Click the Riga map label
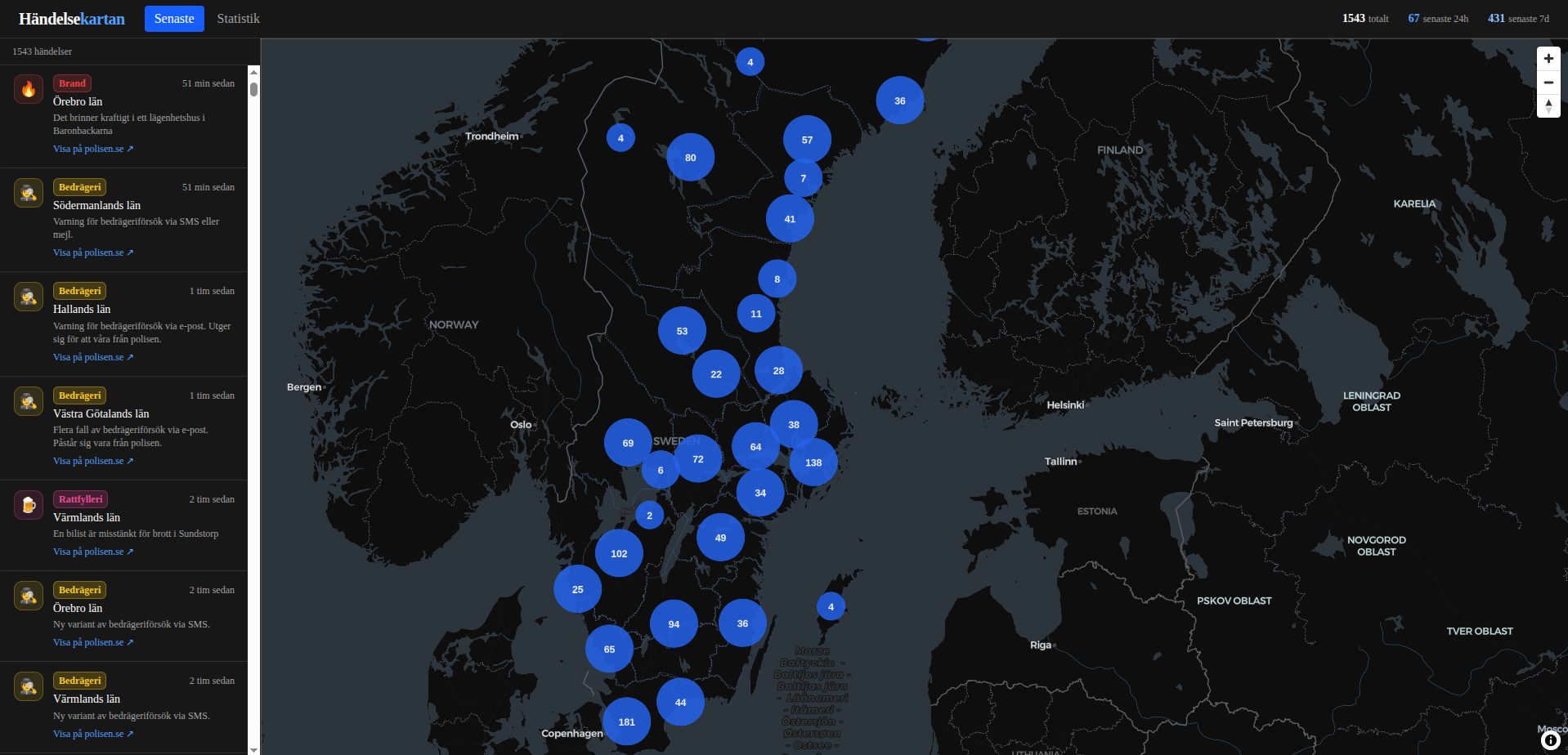The height and width of the screenshot is (755, 1568). pyautogui.click(x=1041, y=645)
